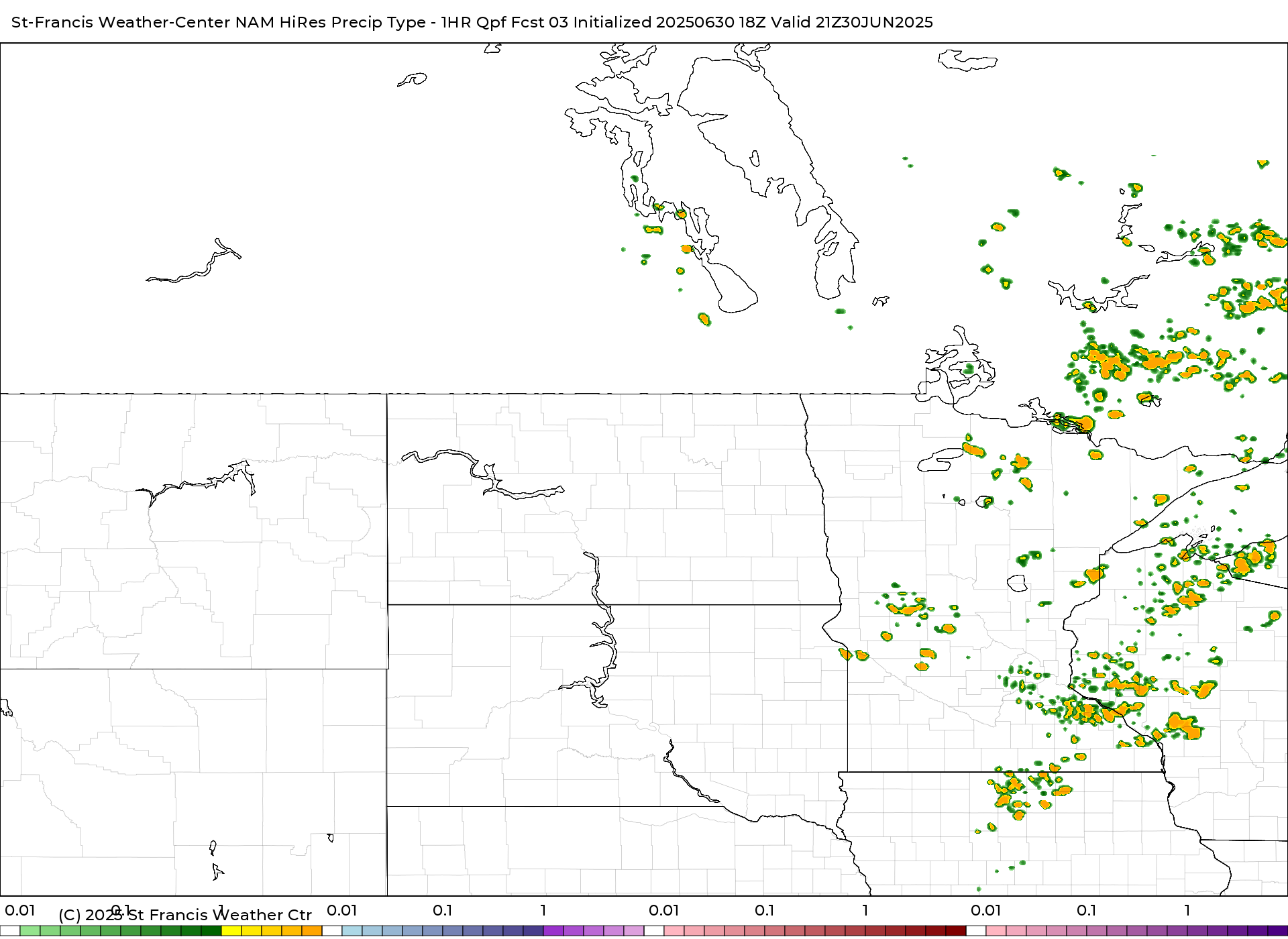Viewport: 1288px width, 939px height.
Task: Select the orange swatch ending the rain scale
Action: [x=312, y=931]
